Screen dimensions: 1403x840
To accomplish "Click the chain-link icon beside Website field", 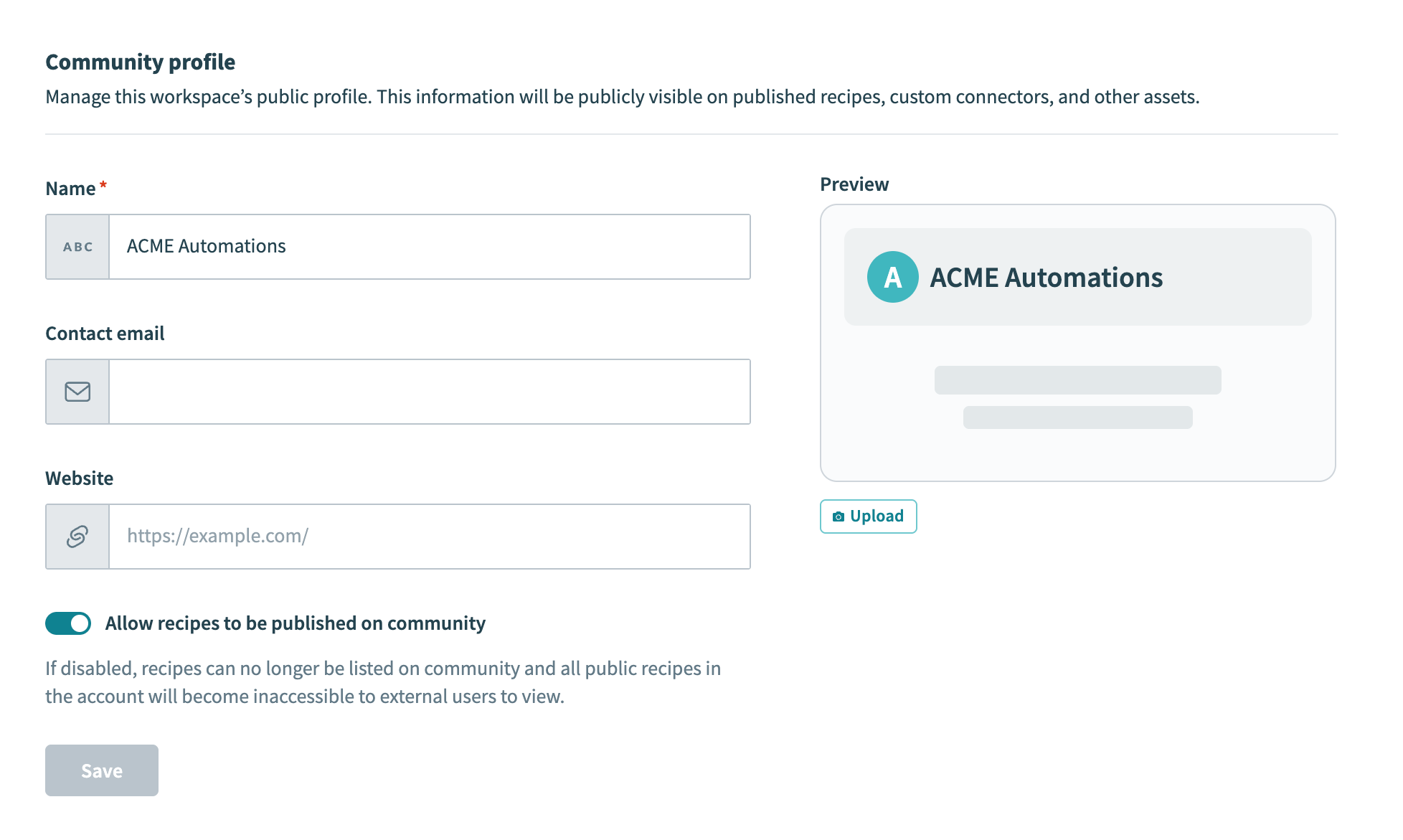I will [77, 536].
